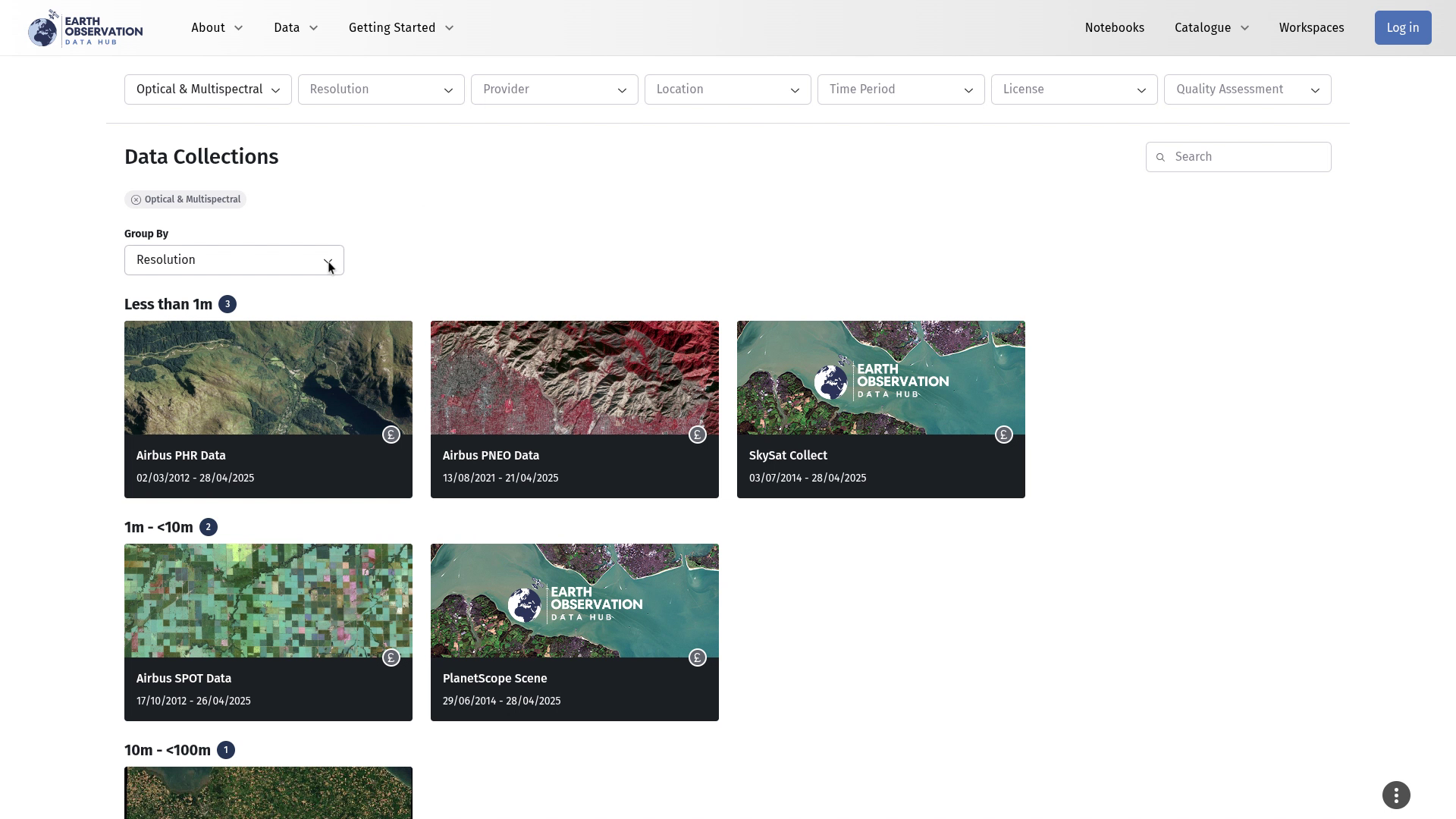Expand the Quality Assessment filter
Screen dimensions: 1456x819
[1247, 89]
